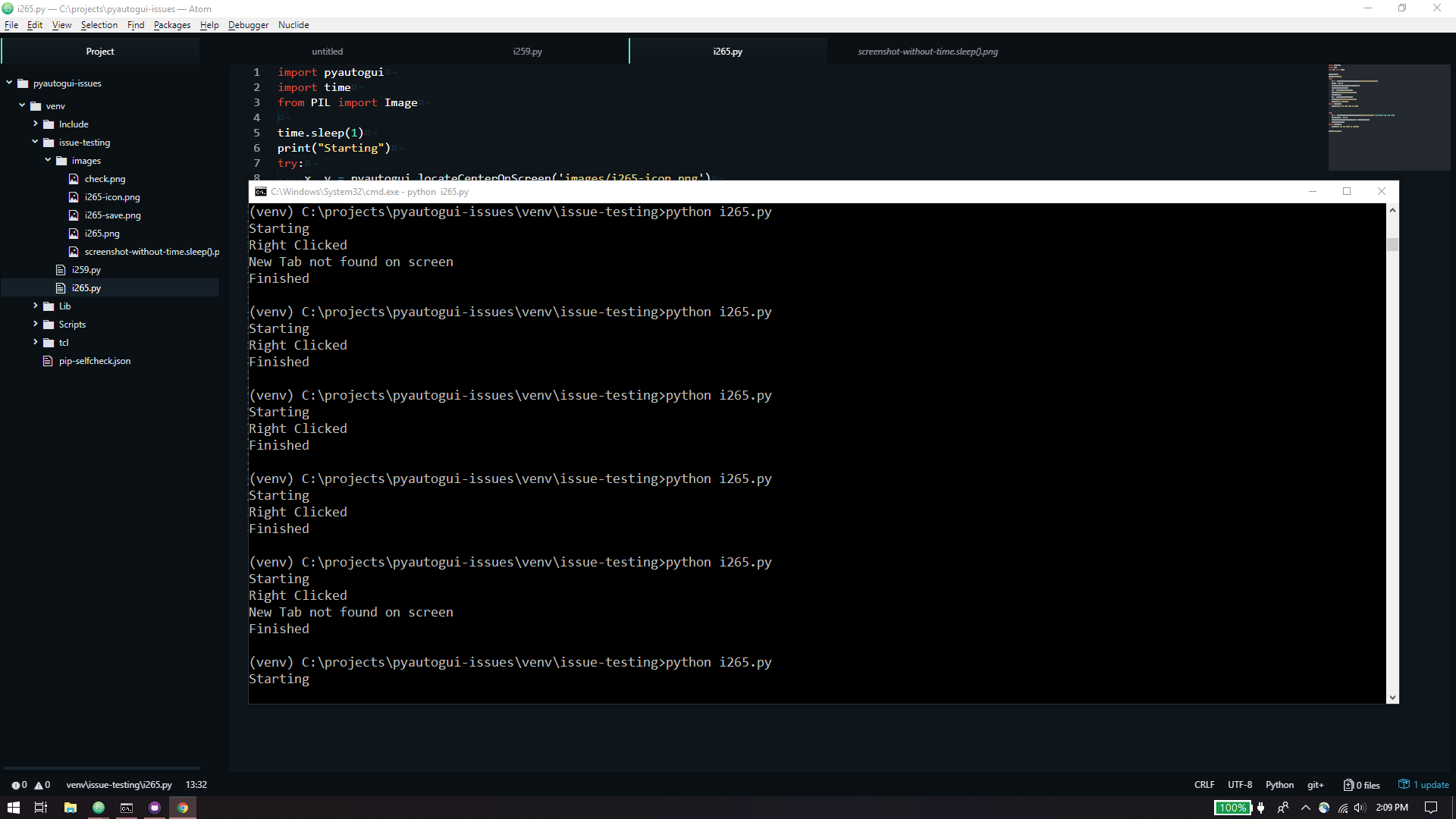
Task: Select pip-selfcheck.json in the project tree
Action: coord(93,360)
